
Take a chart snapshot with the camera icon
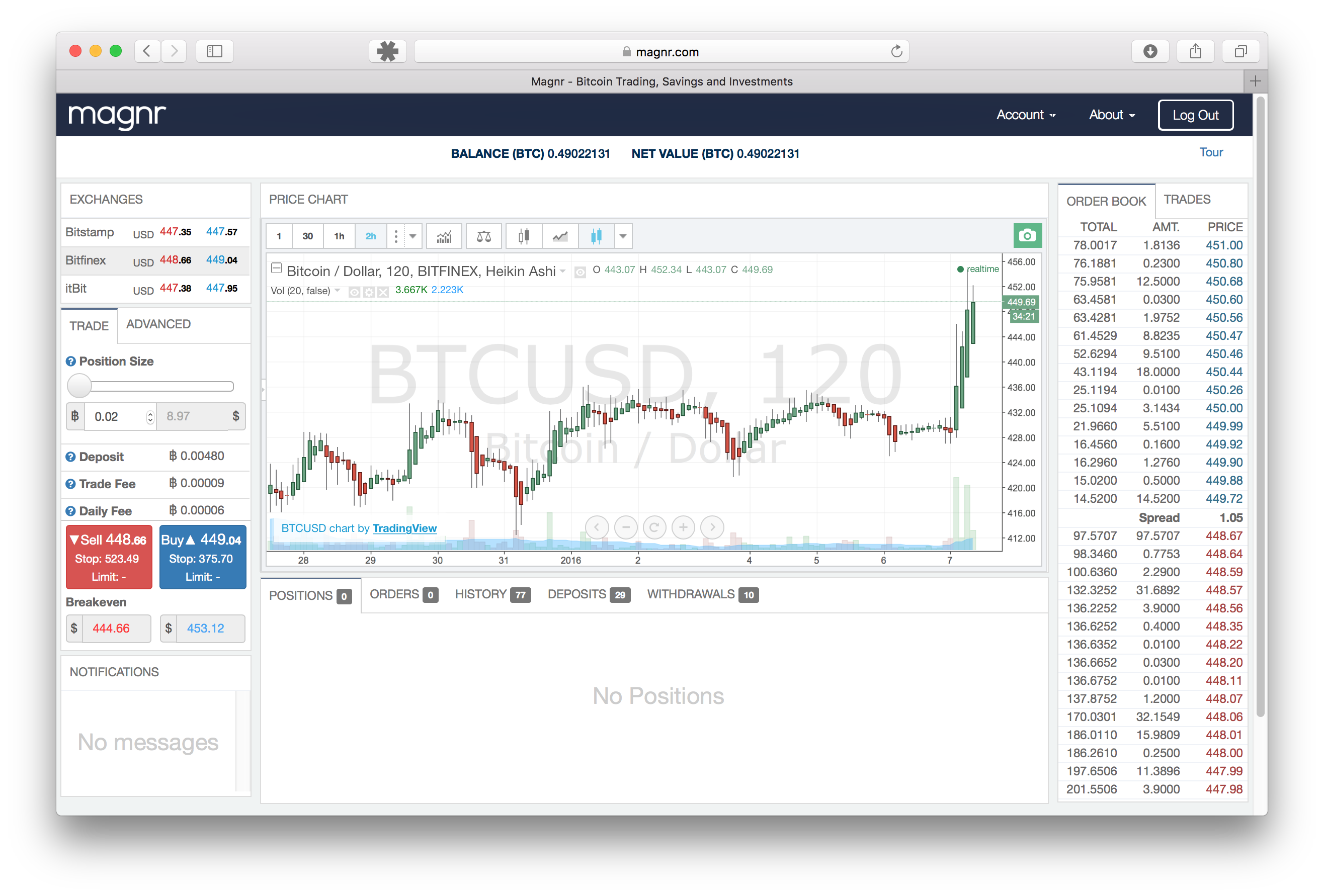pyautogui.click(x=1027, y=236)
